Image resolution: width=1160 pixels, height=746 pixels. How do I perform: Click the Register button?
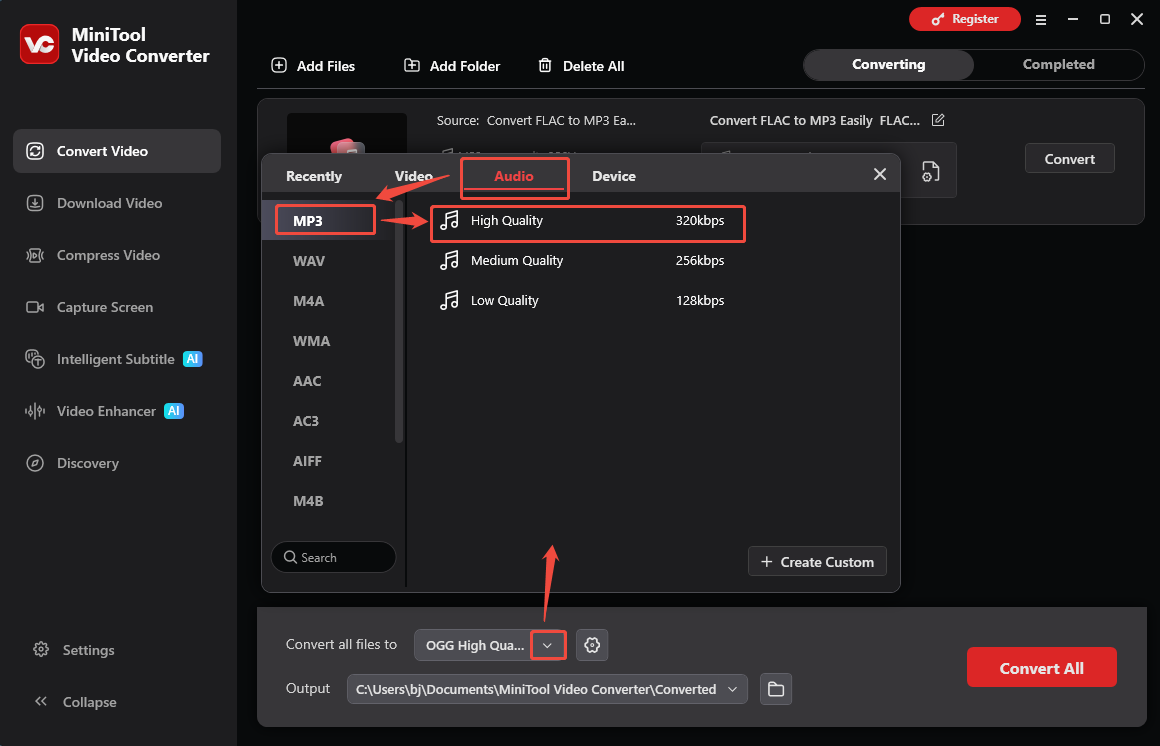(965, 19)
